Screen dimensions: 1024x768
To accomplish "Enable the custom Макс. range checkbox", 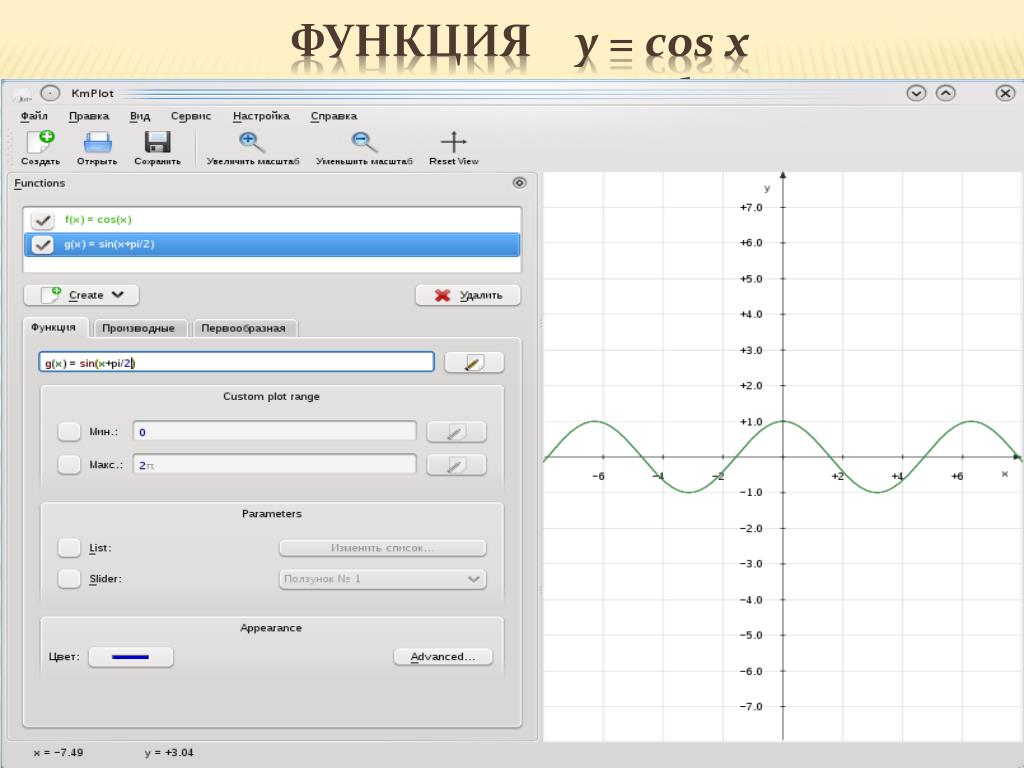I will (69, 465).
